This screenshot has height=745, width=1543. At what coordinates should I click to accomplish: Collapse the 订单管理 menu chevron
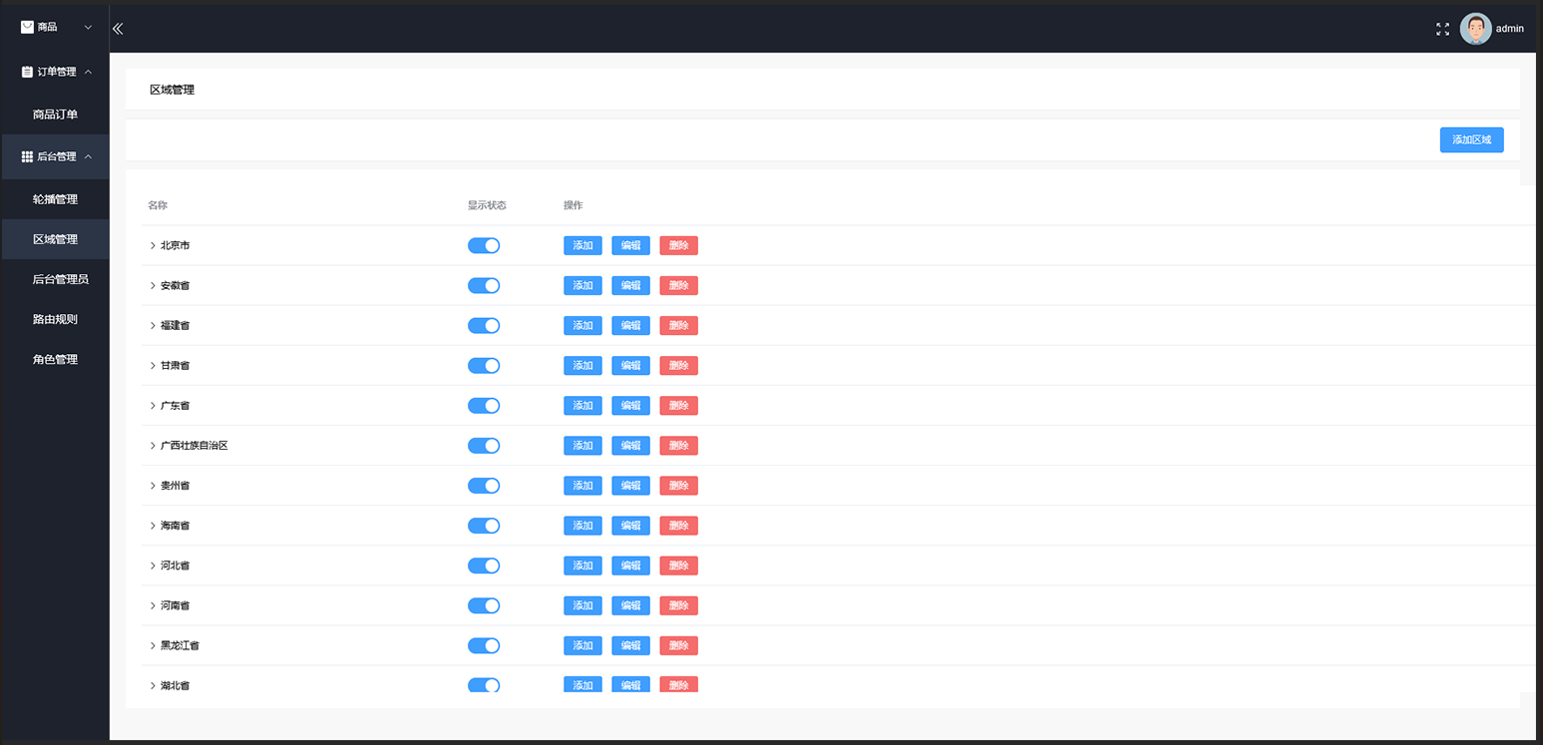pos(88,72)
